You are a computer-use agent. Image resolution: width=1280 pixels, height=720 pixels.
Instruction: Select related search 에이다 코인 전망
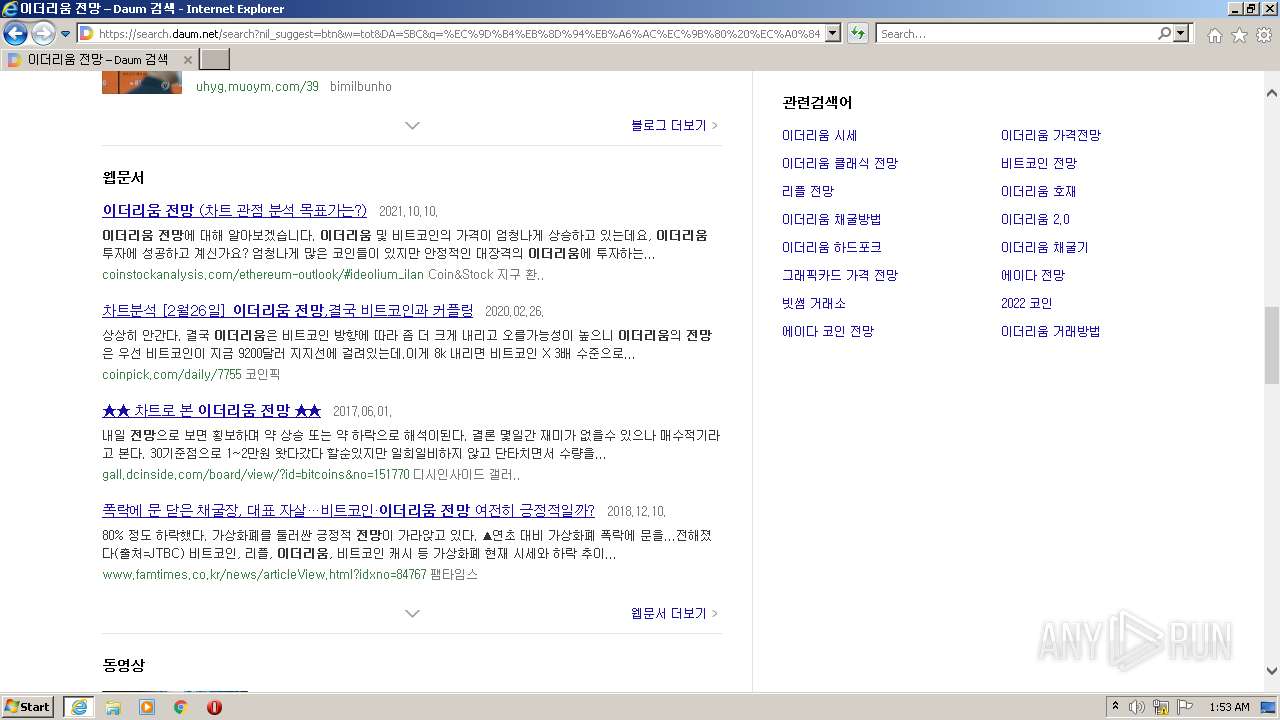tap(828, 331)
